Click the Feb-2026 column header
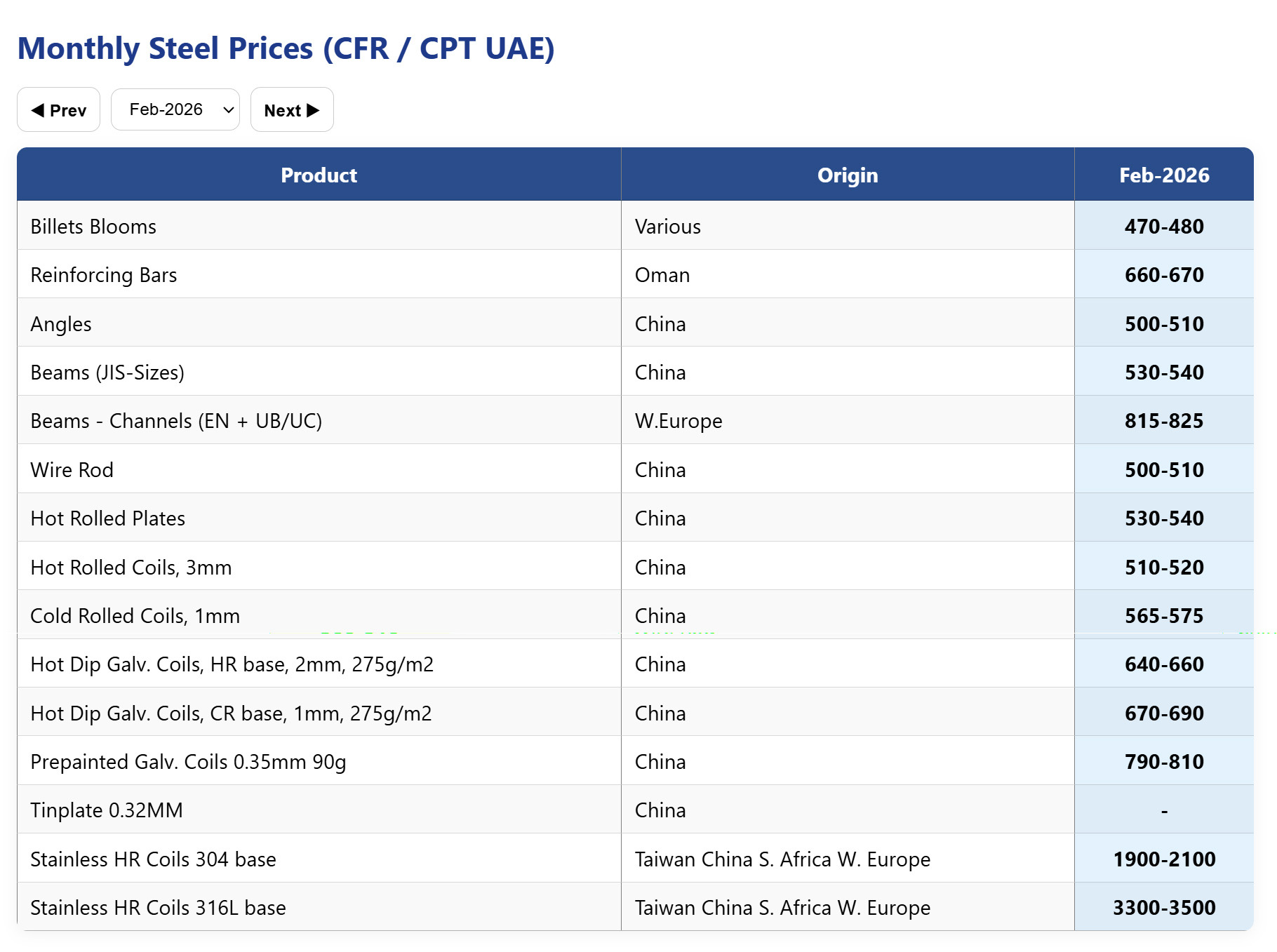The width and height of the screenshot is (1277, 952). pyautogui.click(x=1163, y=175)
